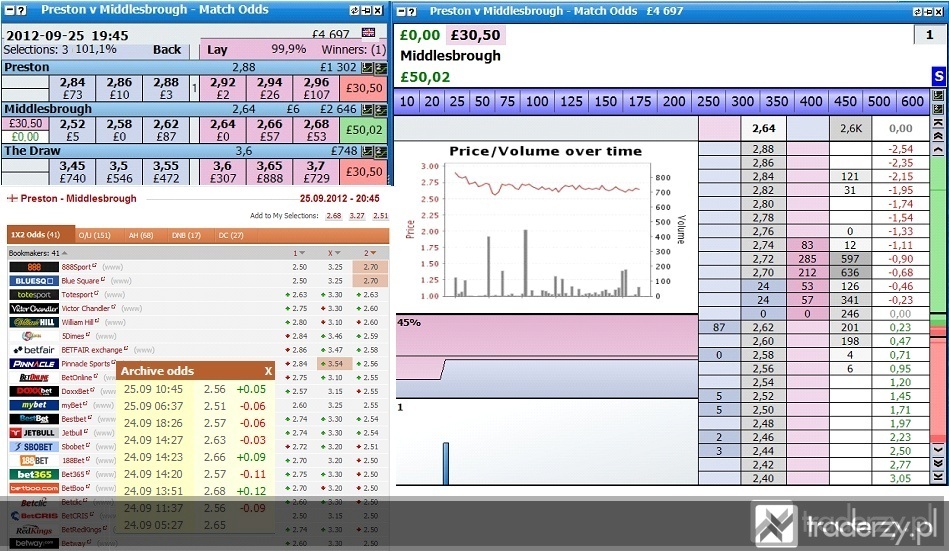Click the second chart icon beside stake bar
This screenshot has height=551, width=949.
point(938,109)
